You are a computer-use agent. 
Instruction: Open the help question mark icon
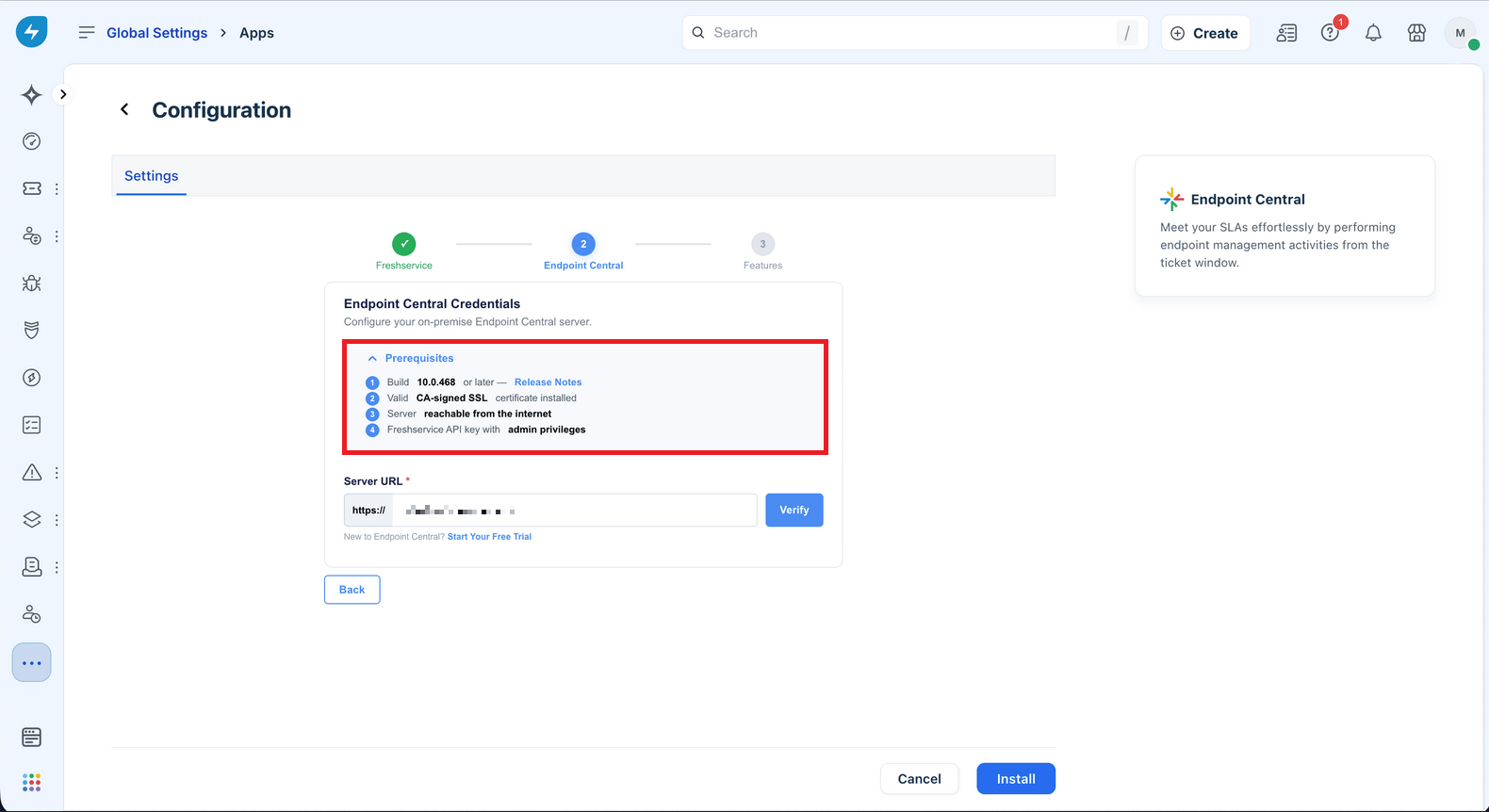tap(1330, 33)
